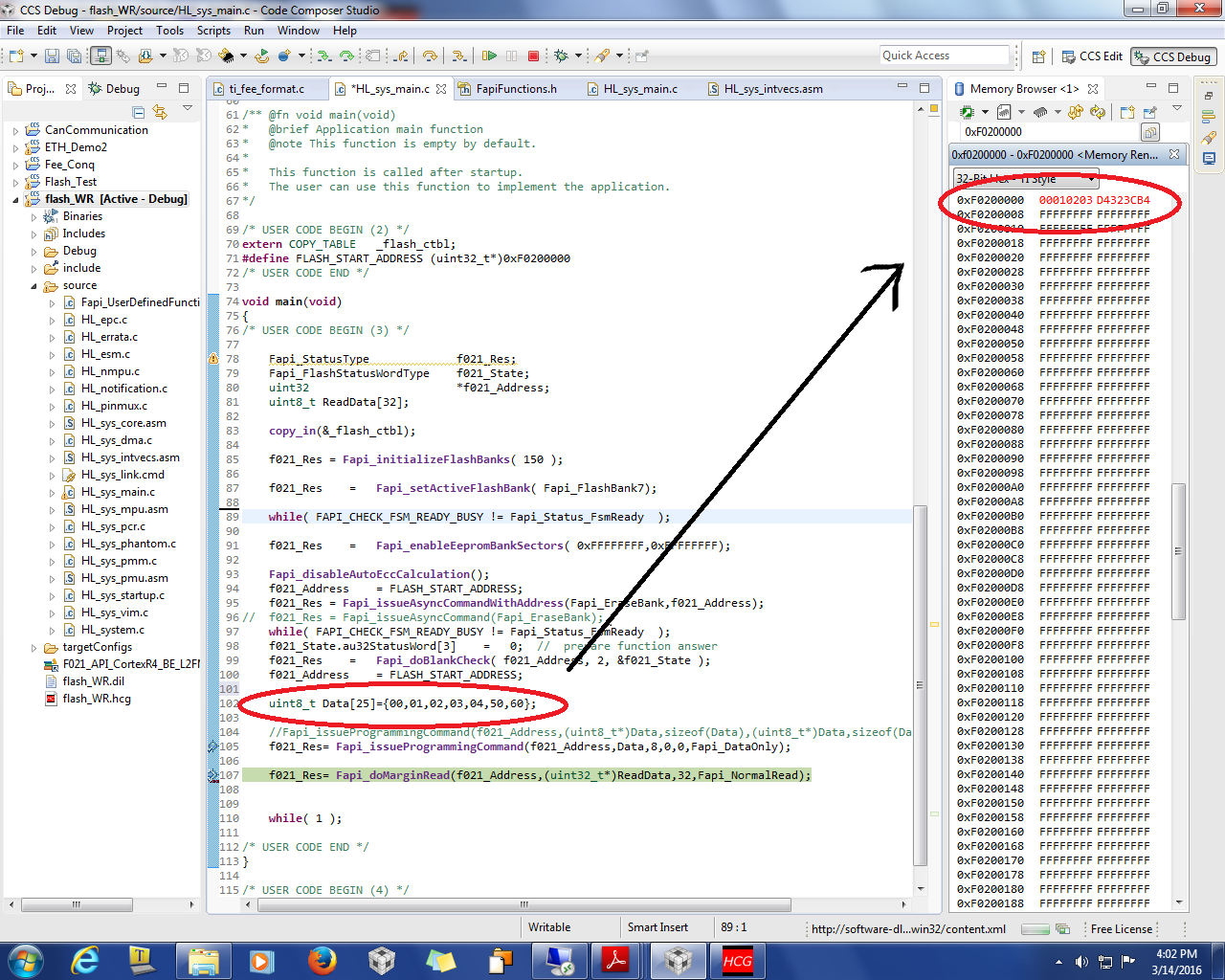The width and height of the screenshot is (1225, 980).
Task: Switch to the CCS Debug perspective
Action: click(1173, 56)
